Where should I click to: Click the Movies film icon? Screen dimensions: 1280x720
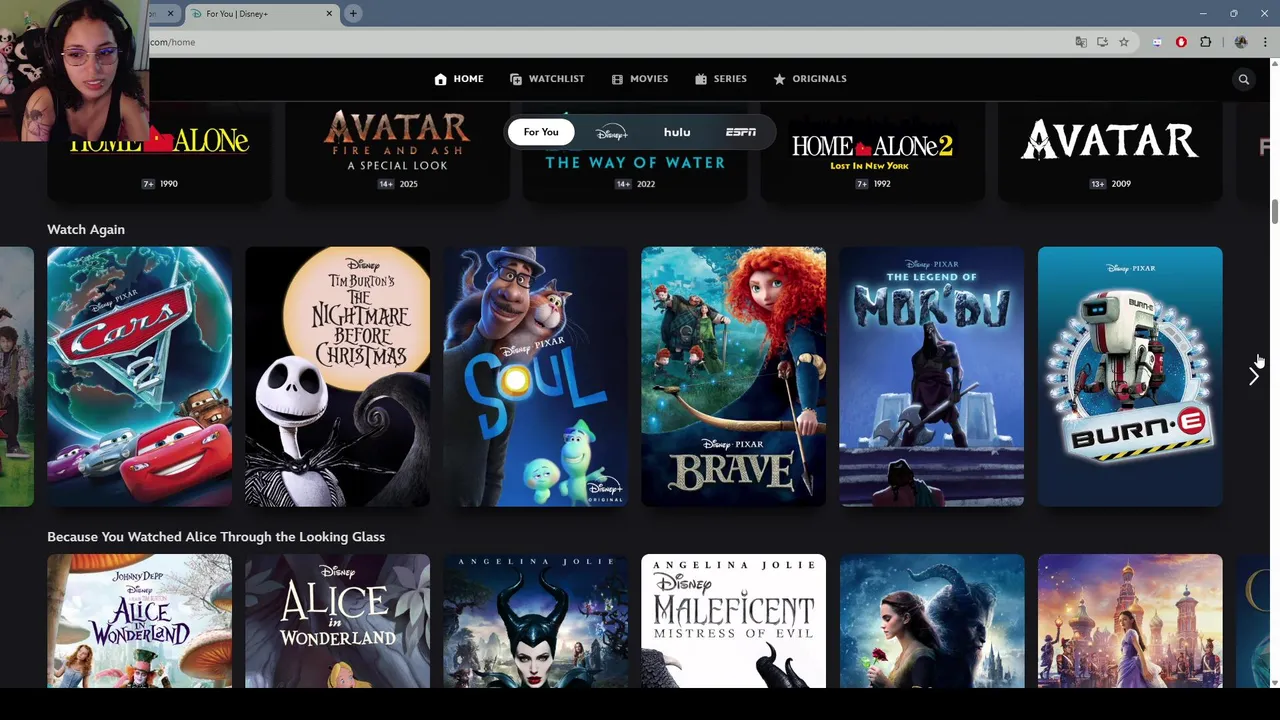(617, 79)
